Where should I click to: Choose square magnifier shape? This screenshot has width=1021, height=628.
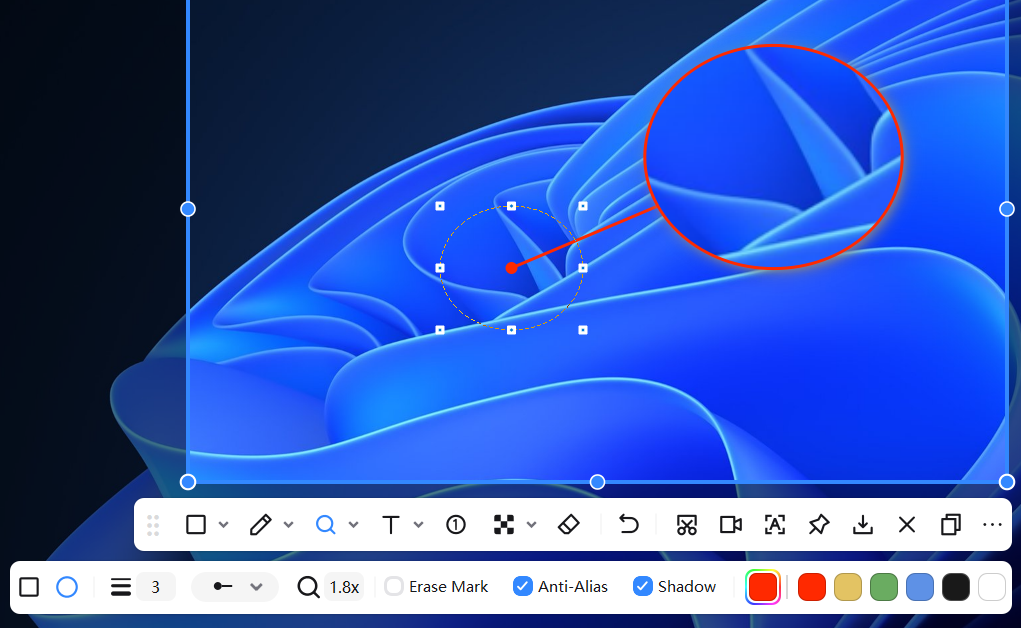(29, 587)
